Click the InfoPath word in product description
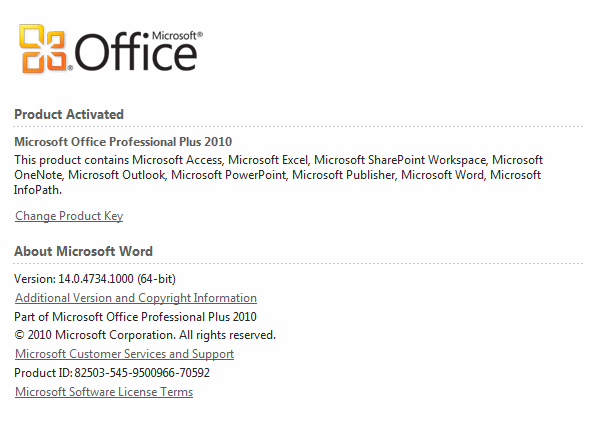The image size is (602, 432). 38,190
